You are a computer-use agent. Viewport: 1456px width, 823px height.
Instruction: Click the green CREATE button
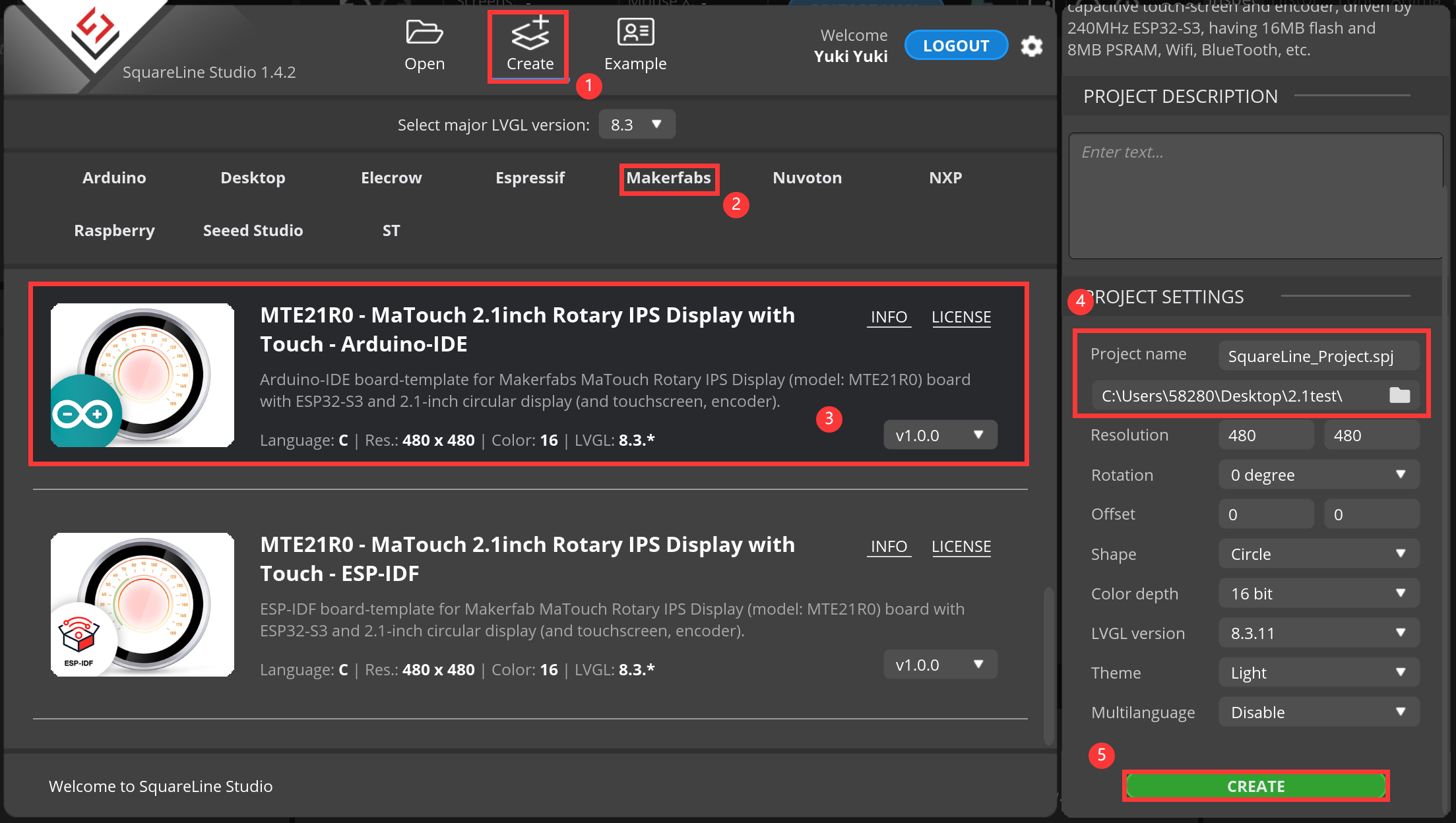click(x=1255, y=786)
